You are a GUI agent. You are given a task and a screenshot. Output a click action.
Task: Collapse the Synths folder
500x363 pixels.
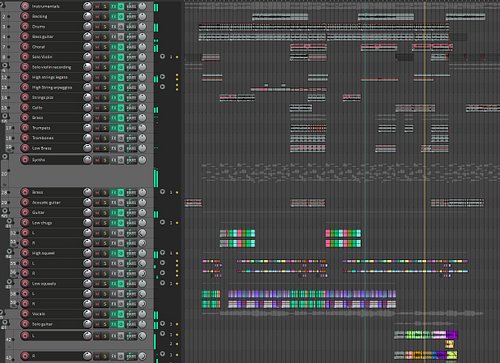5,156
